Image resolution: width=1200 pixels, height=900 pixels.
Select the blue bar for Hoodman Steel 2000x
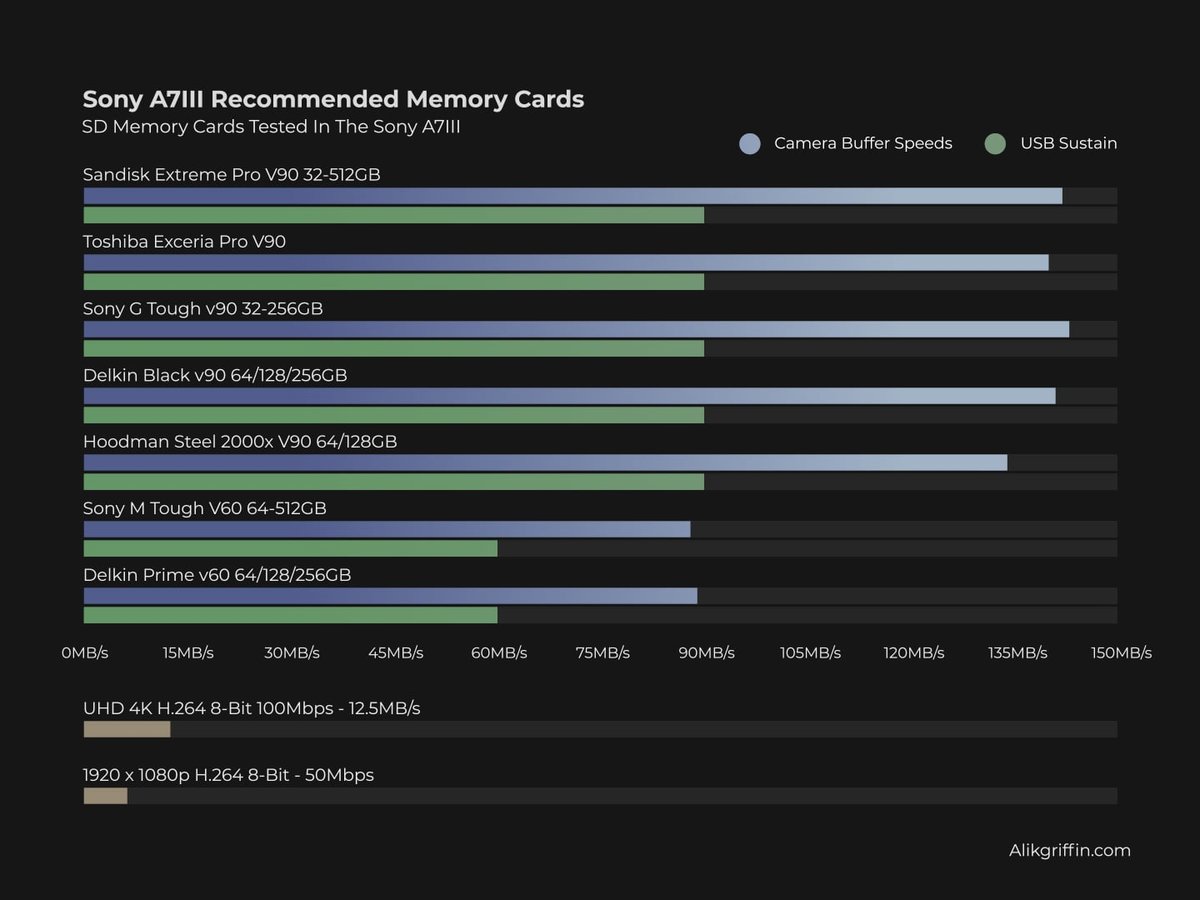tap(545, 462)
